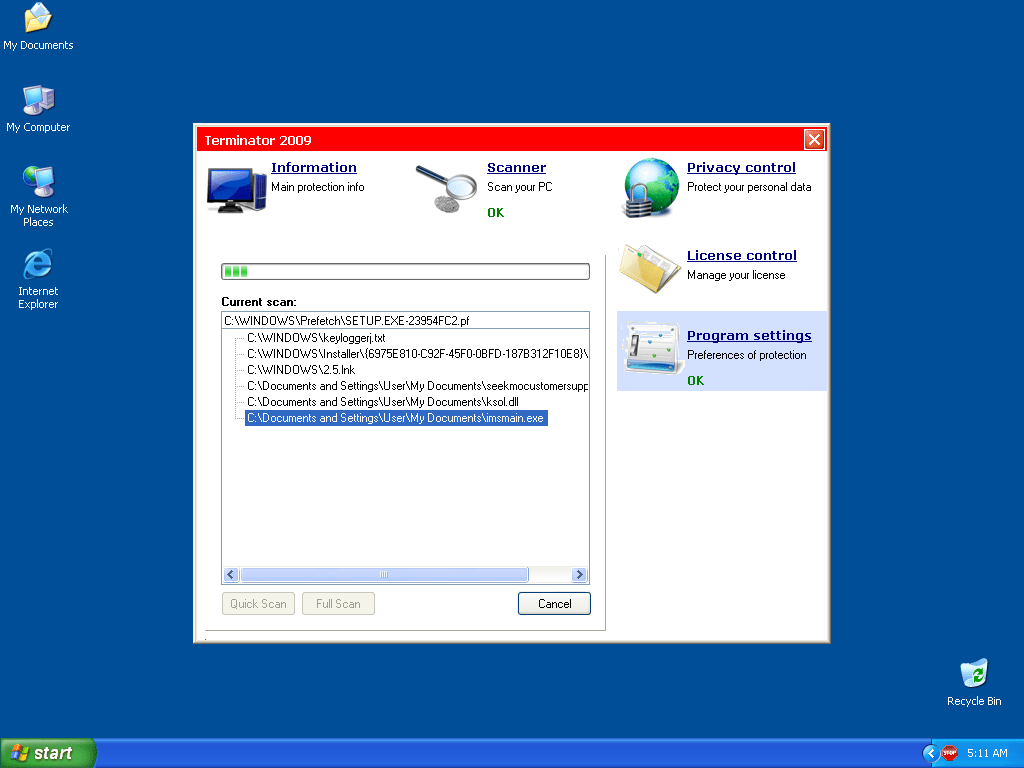Viewport: 1024px width, 768px height.
Task: Open the Recycle Bin icon
Action: click(x=973, y=674)
